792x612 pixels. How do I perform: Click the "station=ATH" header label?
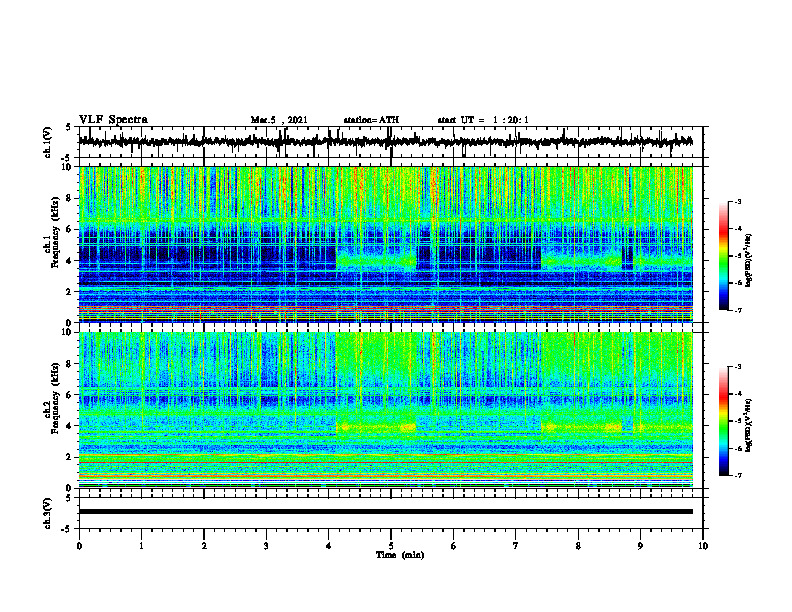[371, 120]
